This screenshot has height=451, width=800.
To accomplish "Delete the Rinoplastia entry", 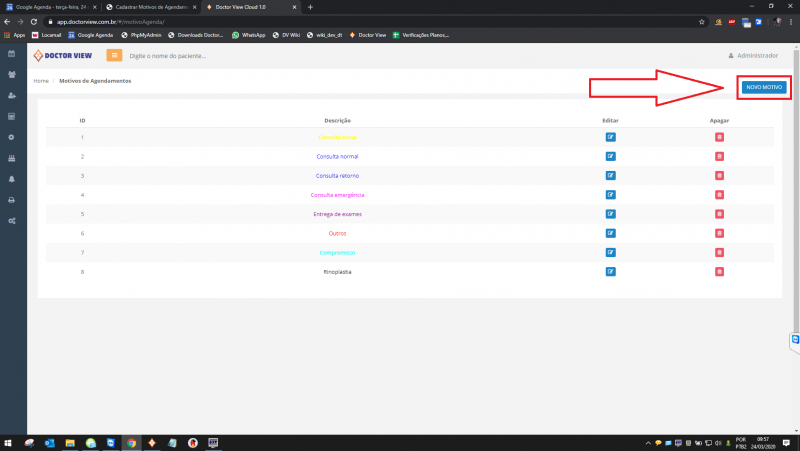I will tap(719, 272).
